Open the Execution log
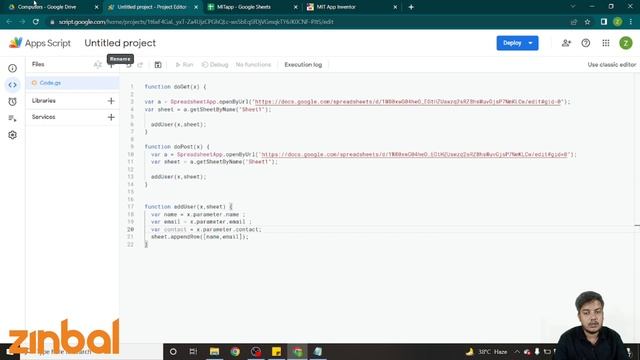The width and height of the screenshot is (640, 360). pyautogui.click(x=303, y=65)
